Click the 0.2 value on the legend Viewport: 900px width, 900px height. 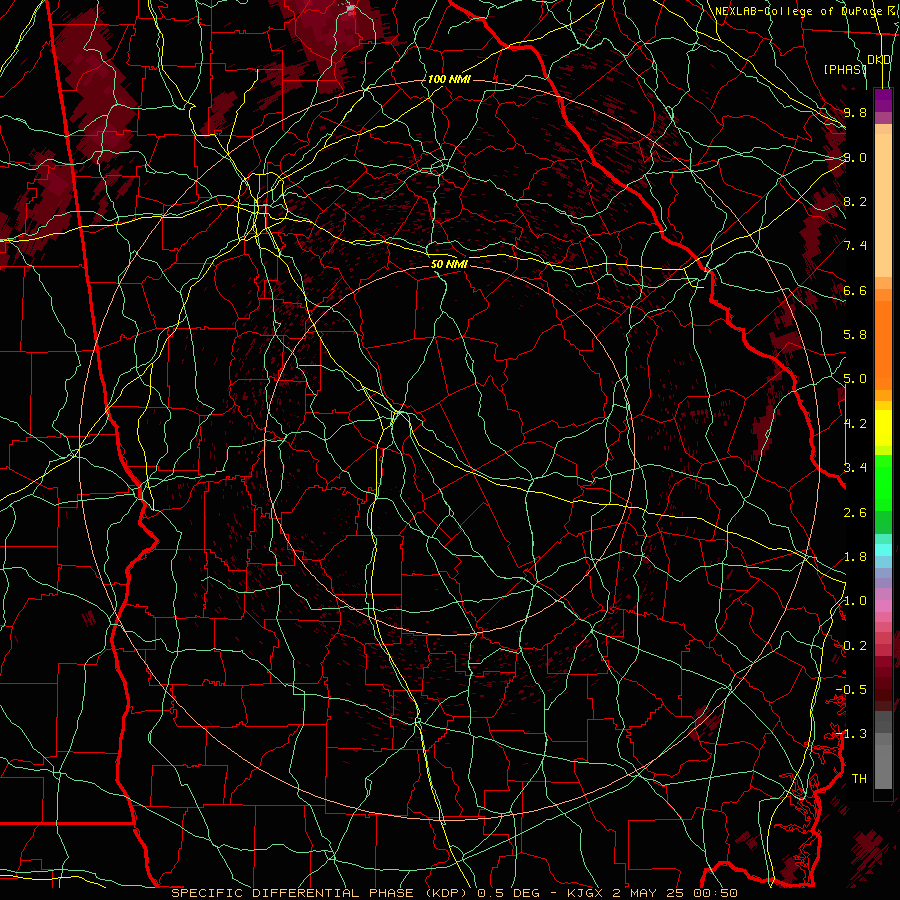[855, 645]
